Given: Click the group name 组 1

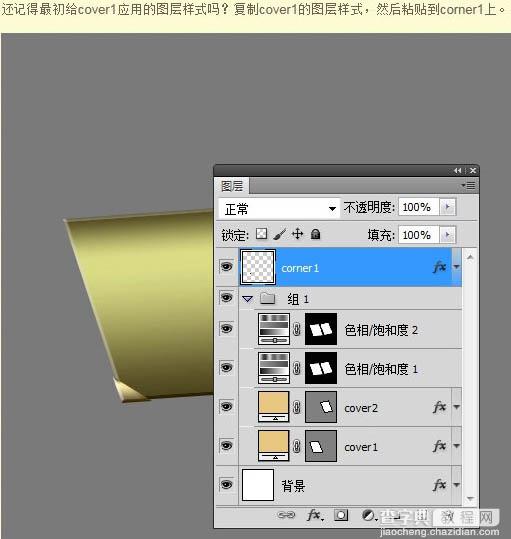Looking at the screenshot, I should click(298, 299).
